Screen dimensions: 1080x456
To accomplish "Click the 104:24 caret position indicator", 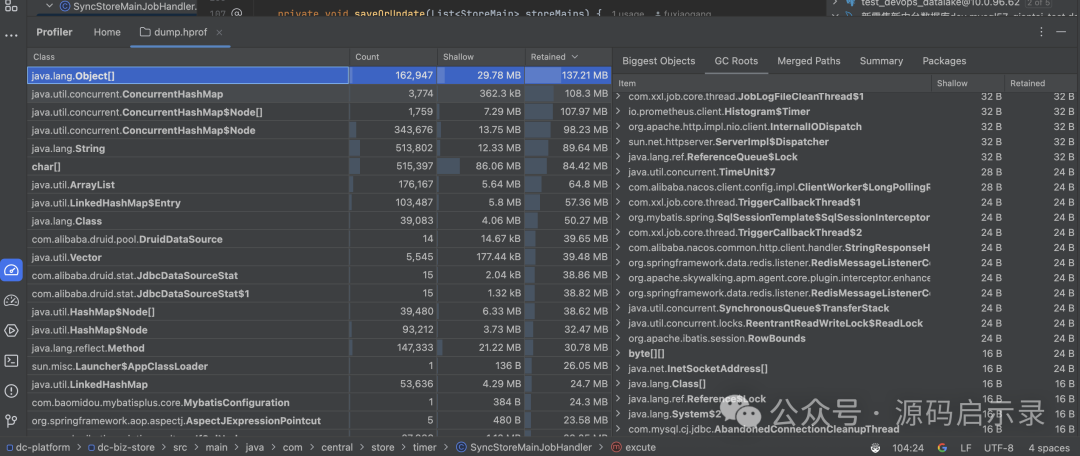I will coord(908,448).
